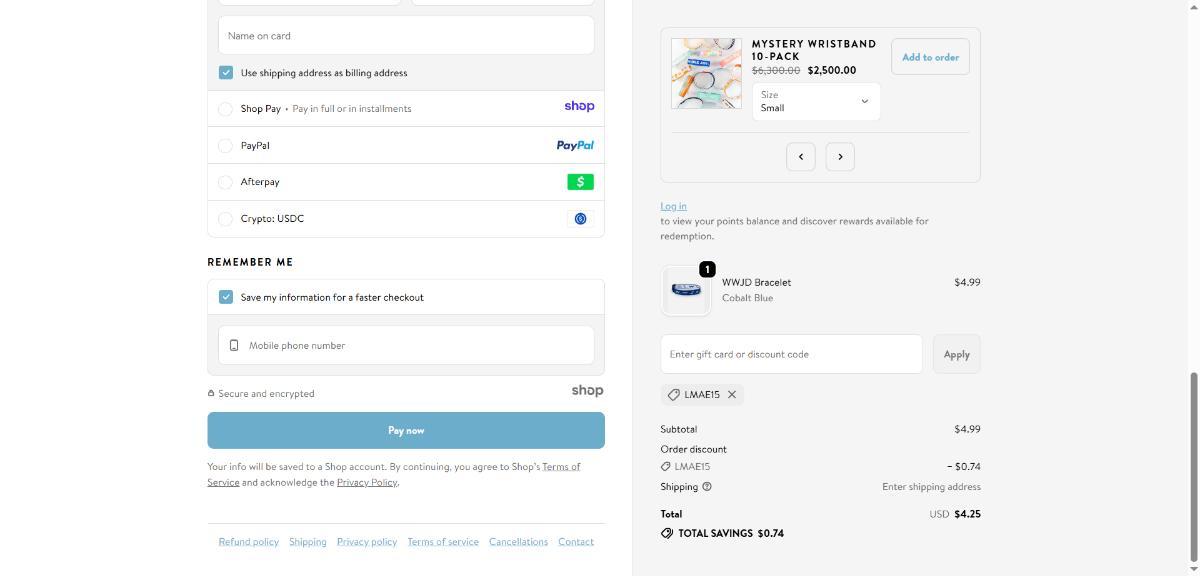Click the PayPal logo icon
The image size is (1200, 576).
tap(574, 145)
